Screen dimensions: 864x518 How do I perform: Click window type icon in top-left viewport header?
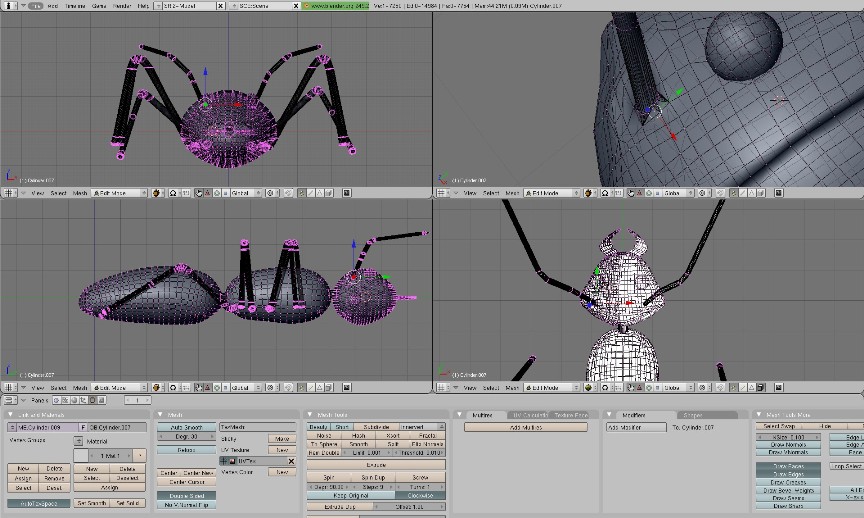[x=12, y=192]
